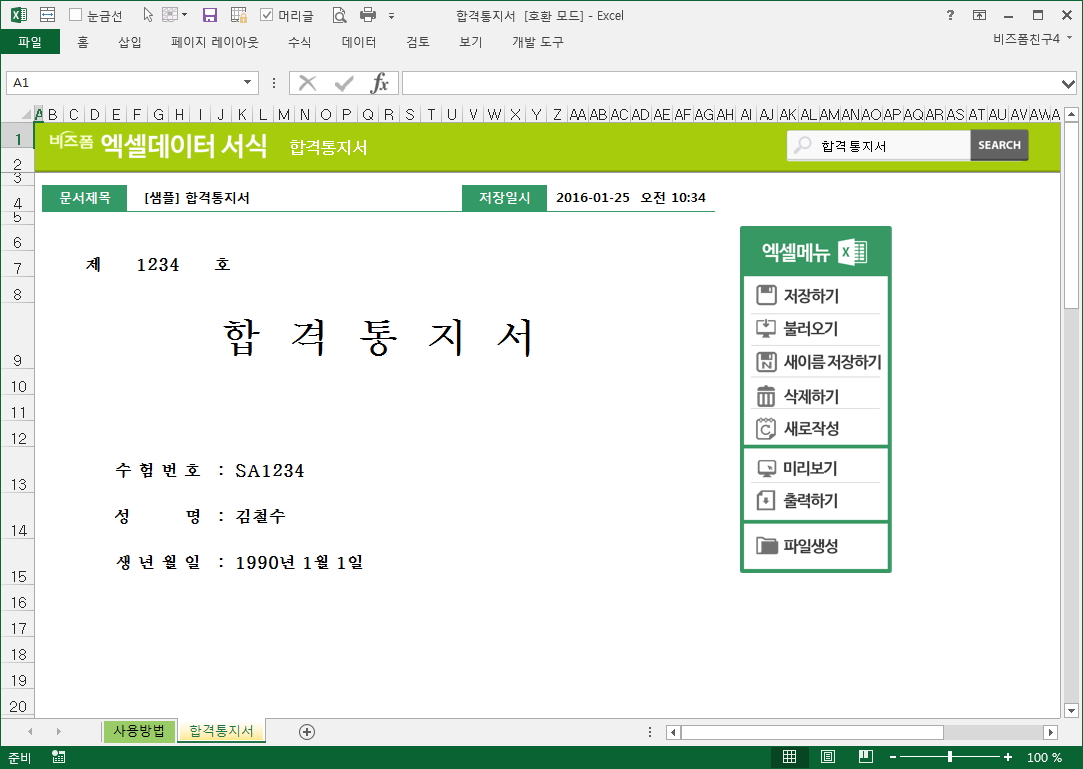Click the save icon in the quick access toolbar

[x=210, y=15]
